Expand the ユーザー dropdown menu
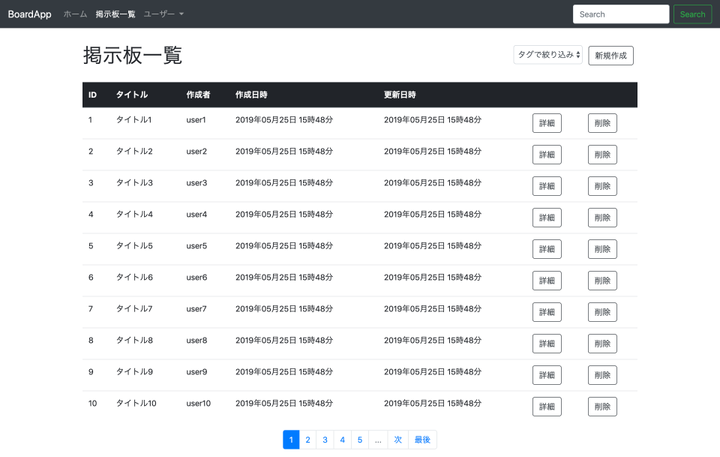Screen dimensions: 720x457 164,14
